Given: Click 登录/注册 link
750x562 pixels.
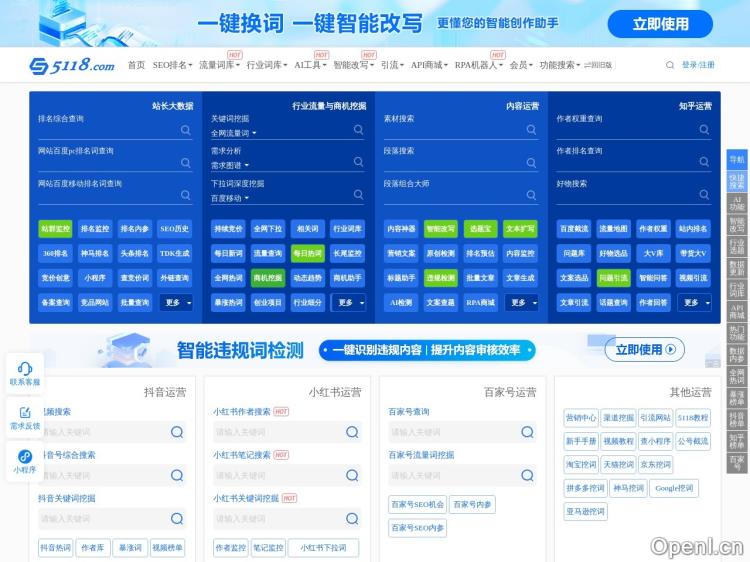Looking at the screenshot, I should [698, 65].
